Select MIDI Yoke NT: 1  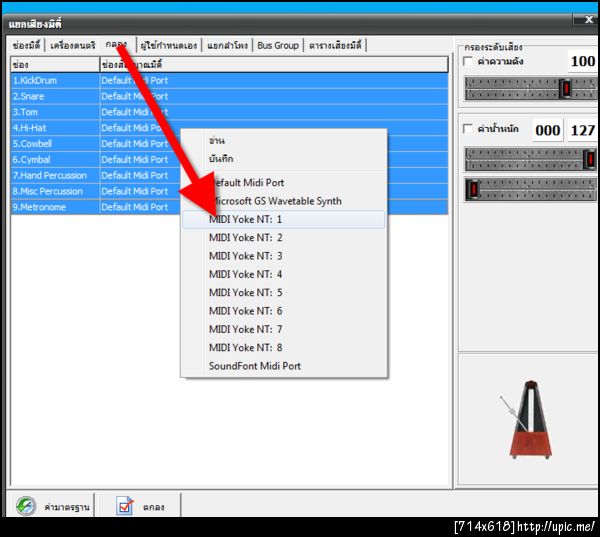point(284,219)
